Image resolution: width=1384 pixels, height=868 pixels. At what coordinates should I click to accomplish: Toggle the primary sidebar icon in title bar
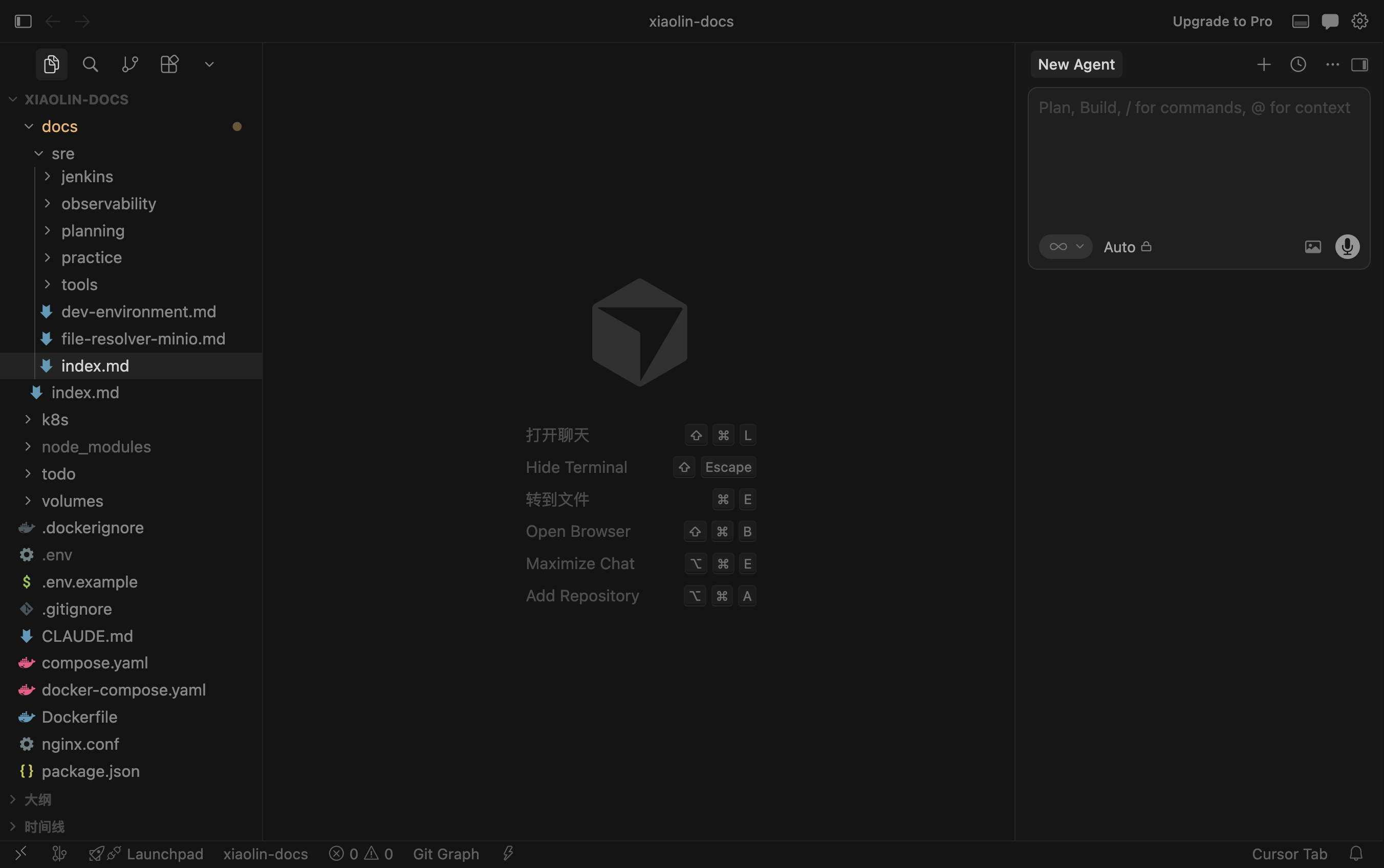point(23,21)
